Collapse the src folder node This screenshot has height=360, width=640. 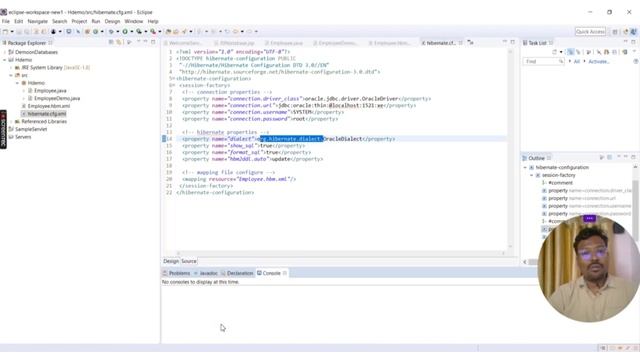(x=11, y=76)
